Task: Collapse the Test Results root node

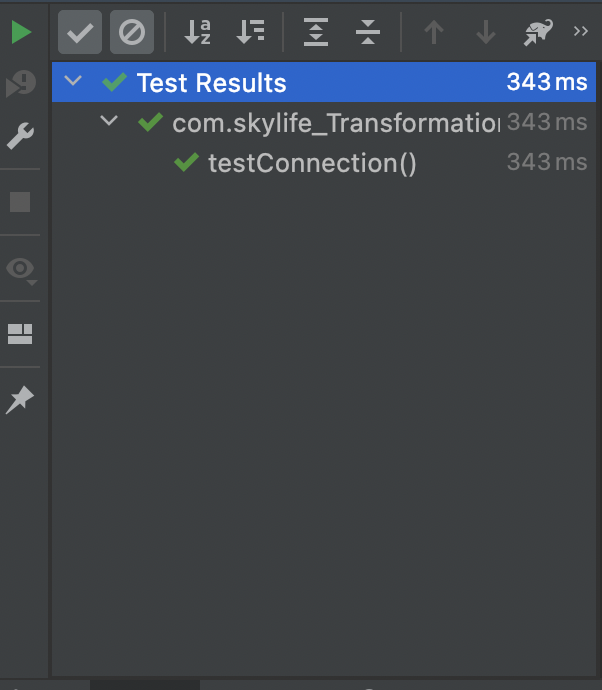Action: pyautogui.click(x=73, y=81)
